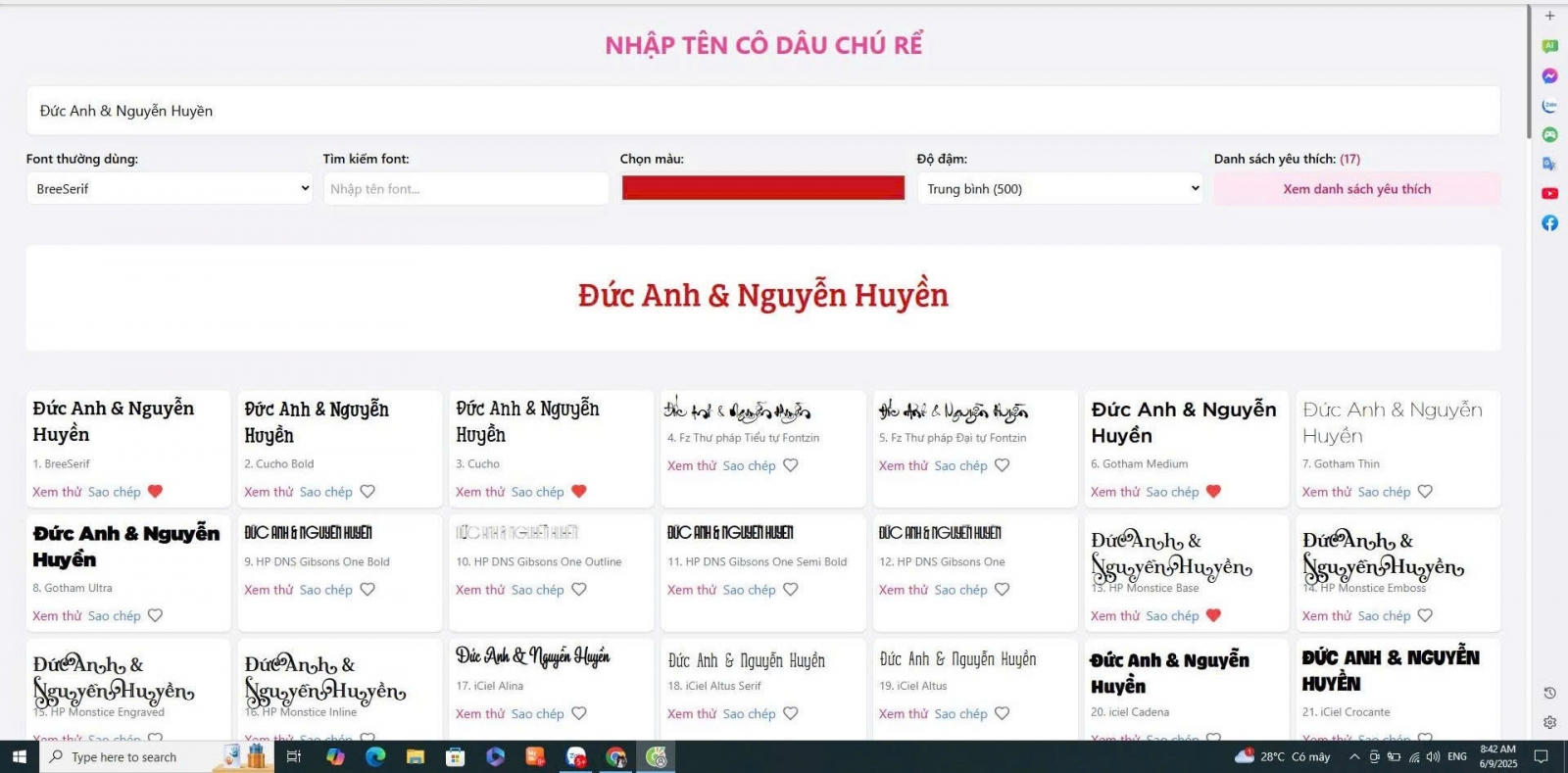Remove Gotham Medium from favorites

pos(1213,492)
